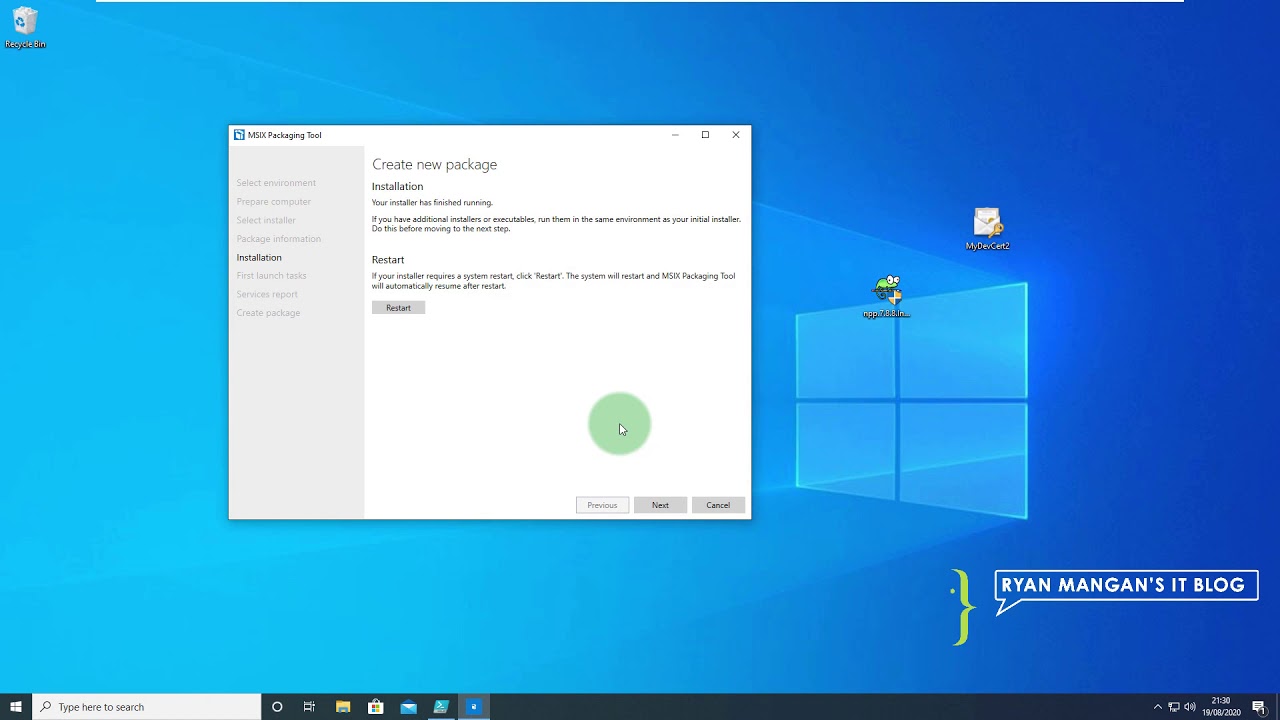Click the MSIX Packaging Tool title bar icon
The width and height of the screenshot is (1280, 720).
coord(239,135)
